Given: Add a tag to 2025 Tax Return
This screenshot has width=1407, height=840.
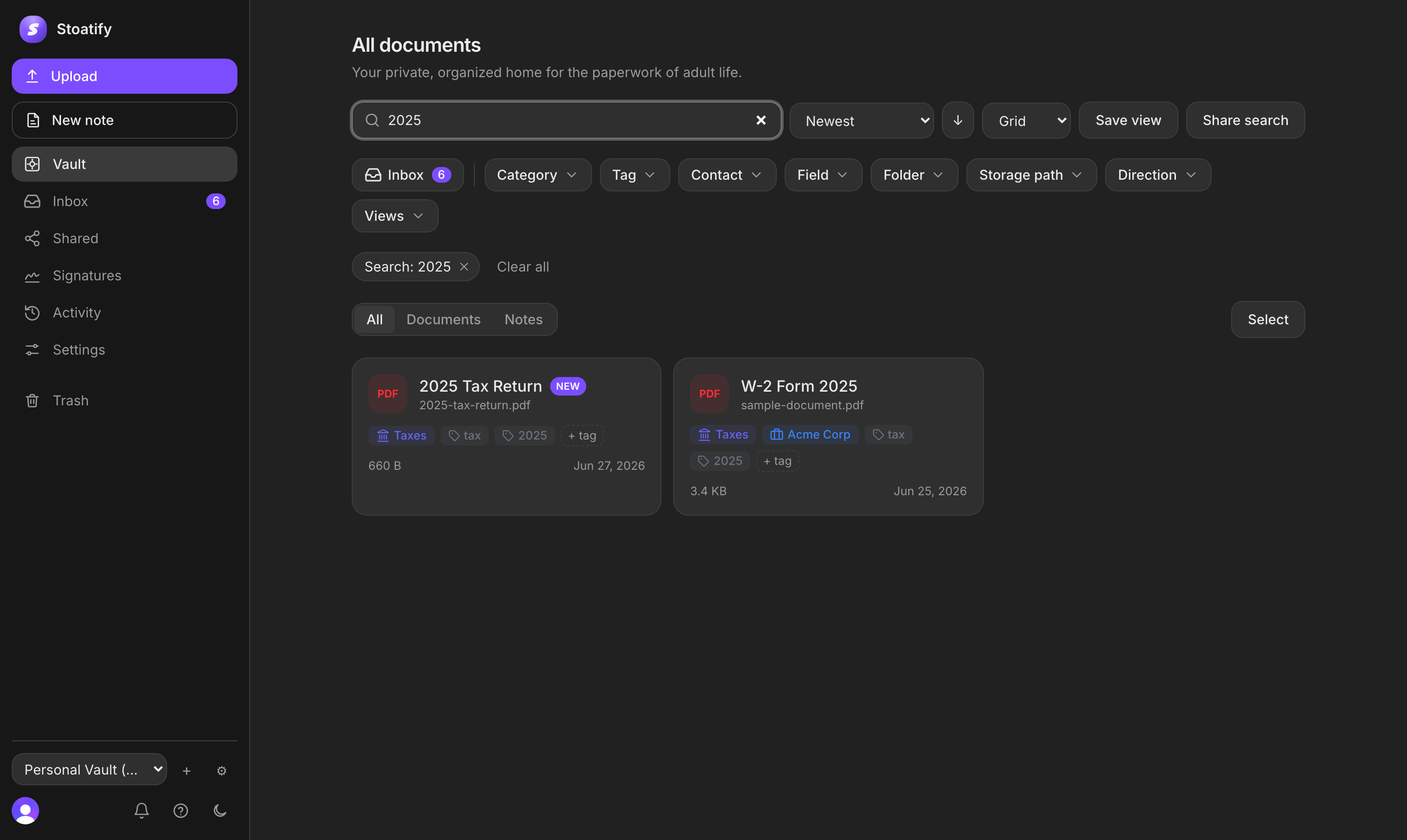Looking at the screenshot, I should coord(582,435).
